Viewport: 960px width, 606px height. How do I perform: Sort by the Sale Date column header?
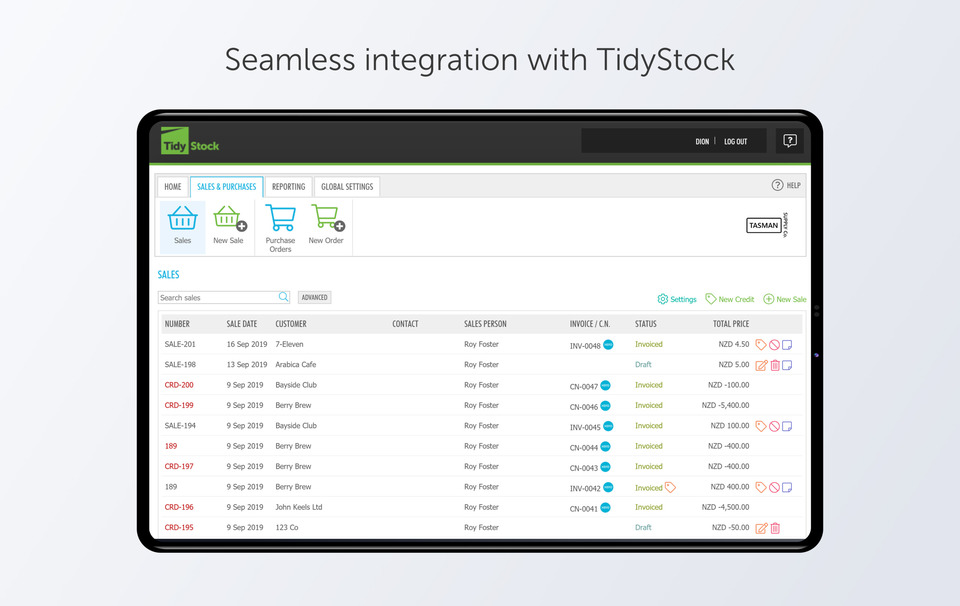pyautogui.click(x=242, y=324)
